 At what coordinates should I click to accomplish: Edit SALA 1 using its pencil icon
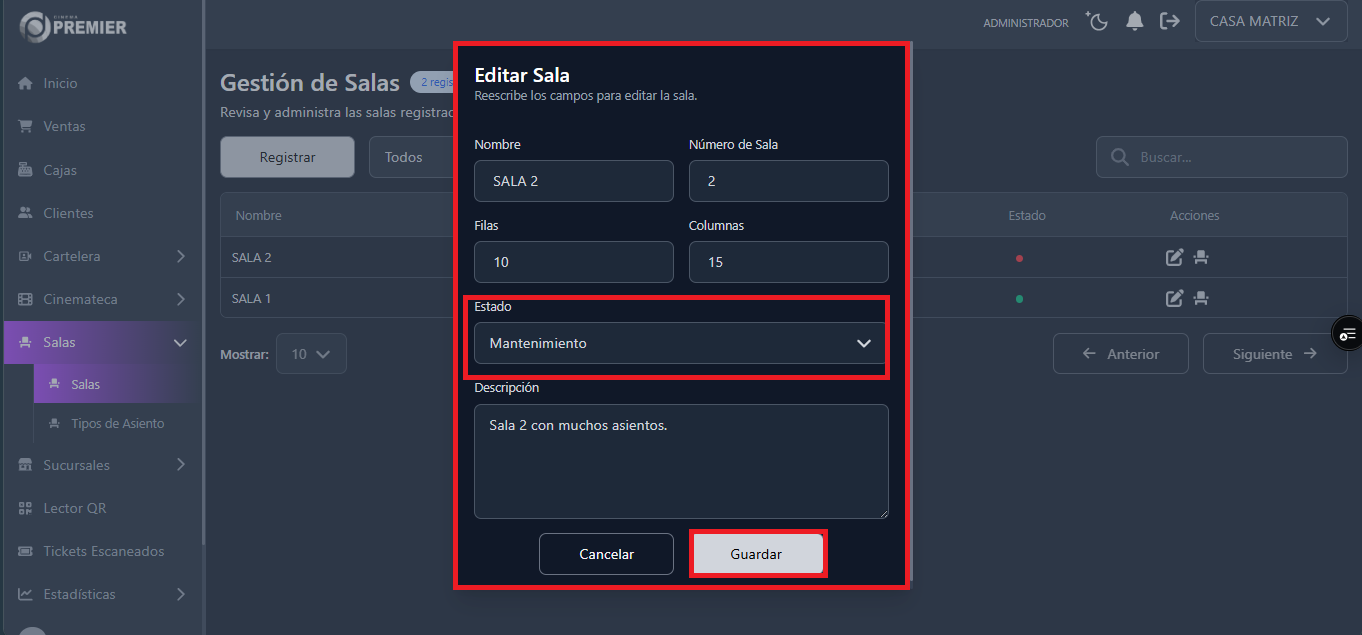tap(1174, 298)
